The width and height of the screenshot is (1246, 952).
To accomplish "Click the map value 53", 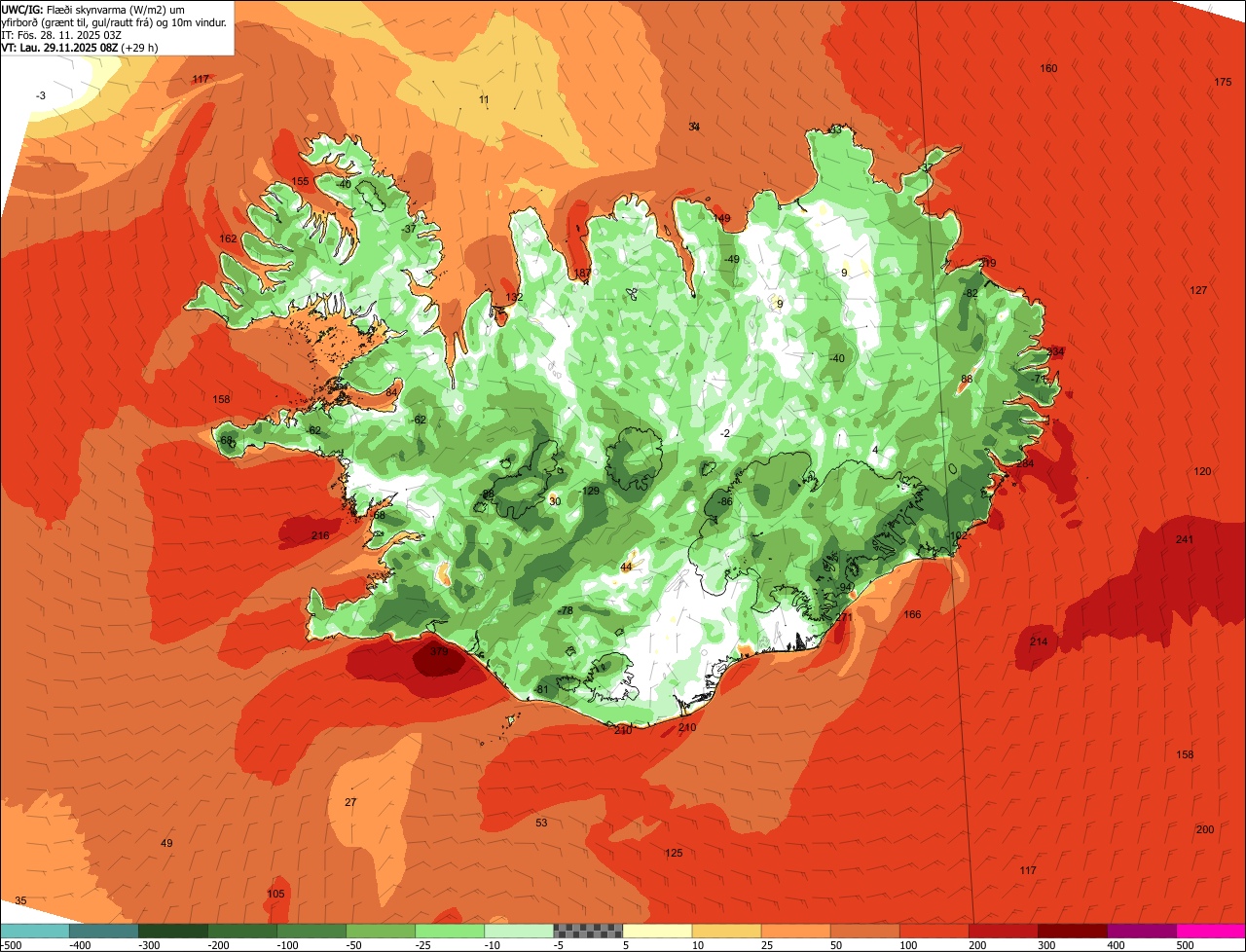I will pos(541,823).
